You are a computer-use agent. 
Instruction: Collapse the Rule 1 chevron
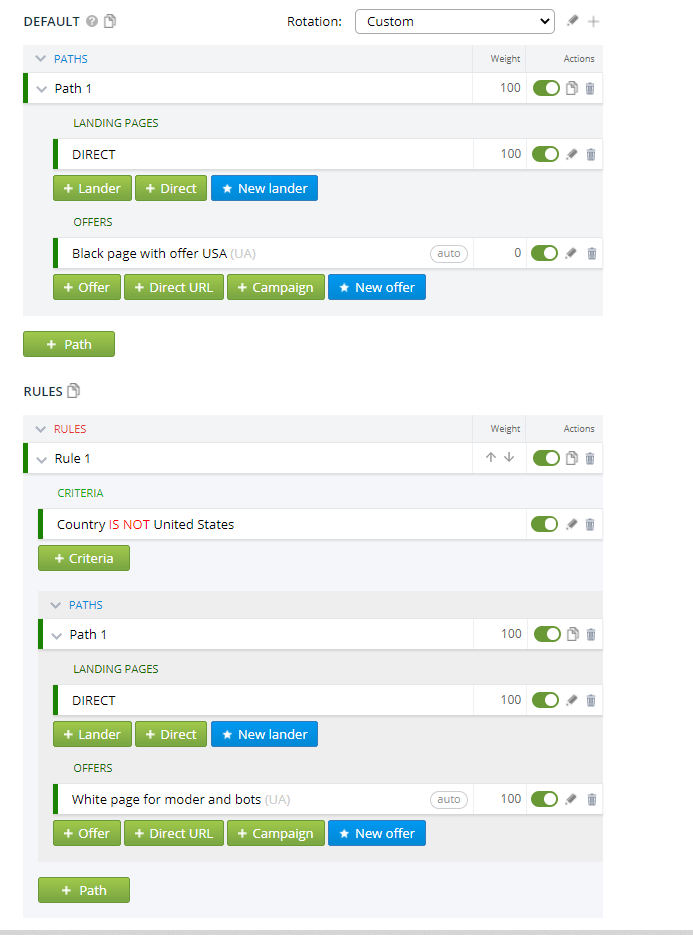41,459
